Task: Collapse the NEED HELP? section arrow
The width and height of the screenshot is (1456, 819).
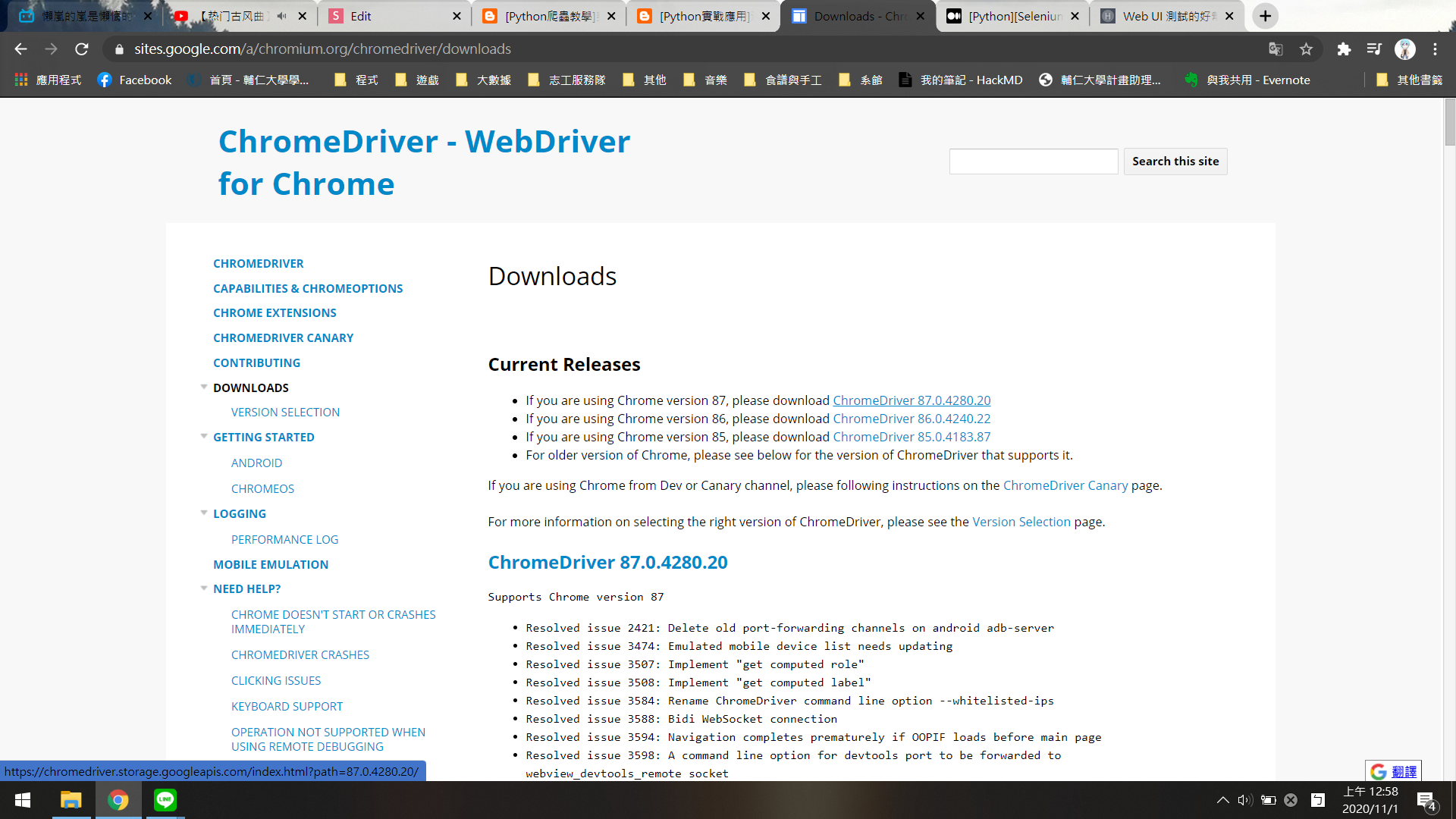Action: 203,588
